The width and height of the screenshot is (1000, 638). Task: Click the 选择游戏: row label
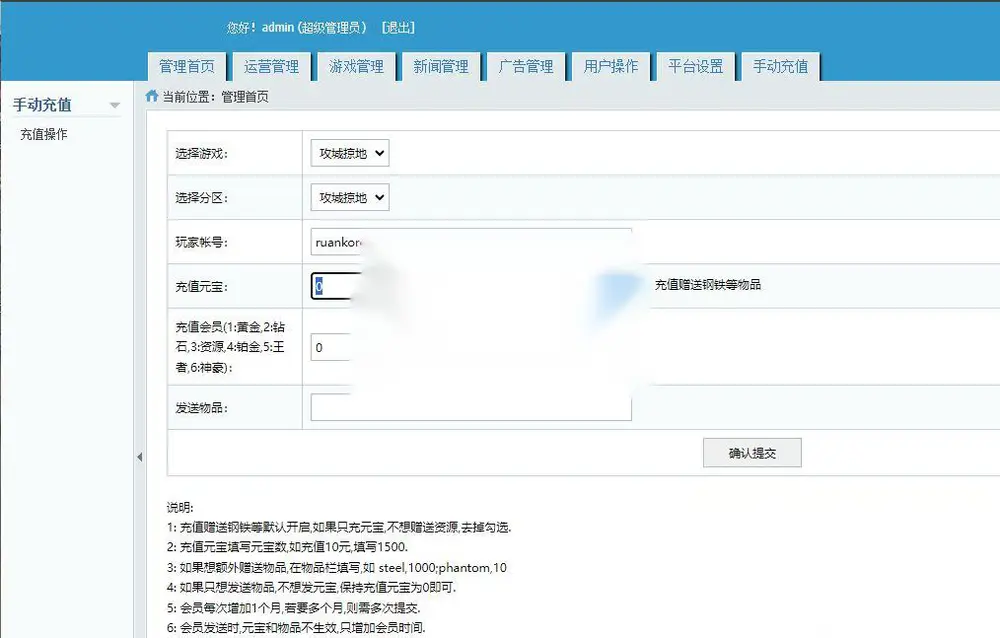point(202,154)
